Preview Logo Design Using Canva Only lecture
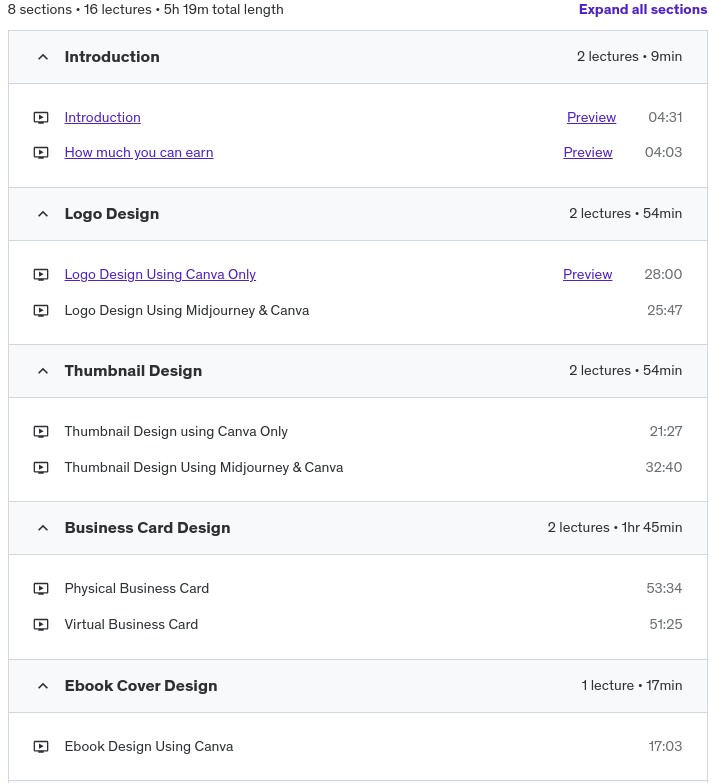 (x=588, y=275)
